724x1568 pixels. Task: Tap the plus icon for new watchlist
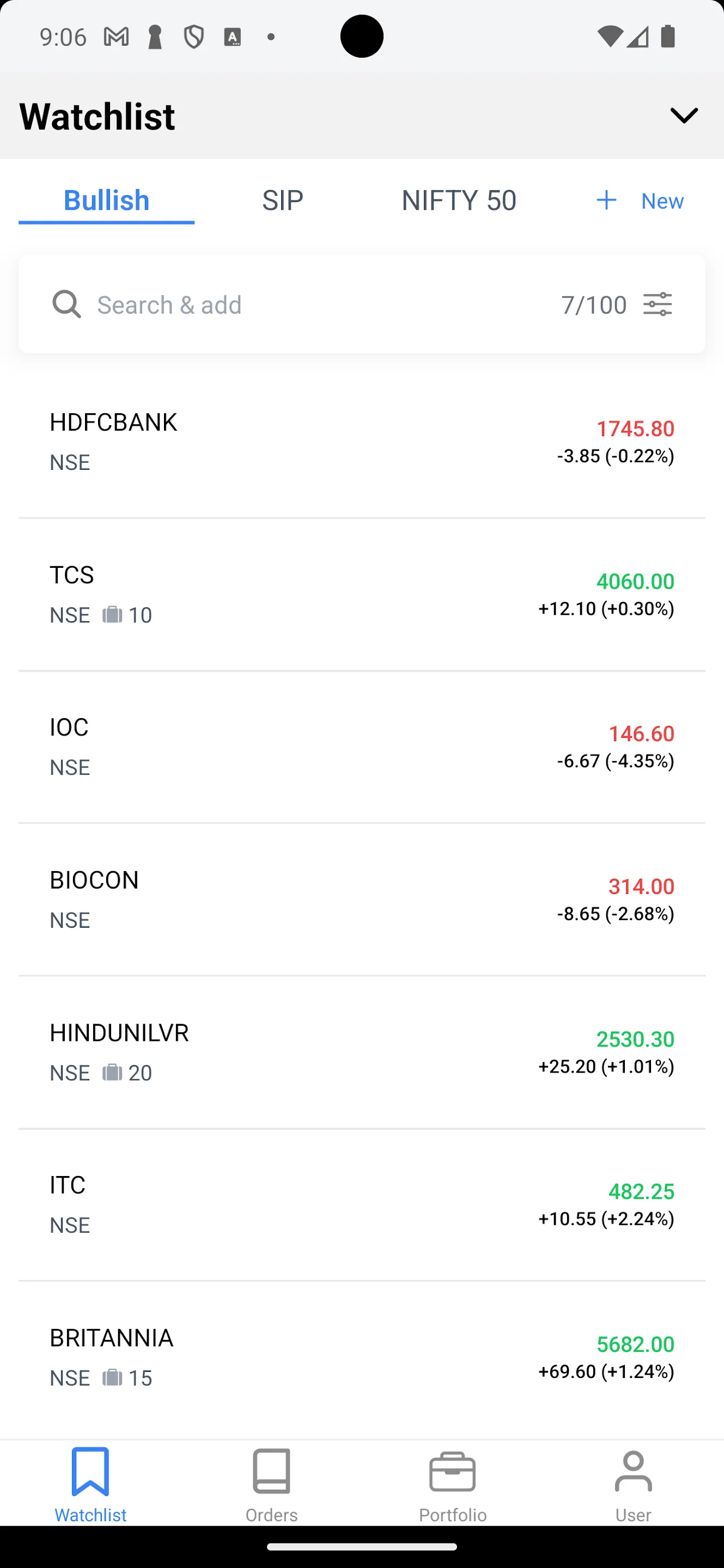pyautogui.click(x=606, y=200)
